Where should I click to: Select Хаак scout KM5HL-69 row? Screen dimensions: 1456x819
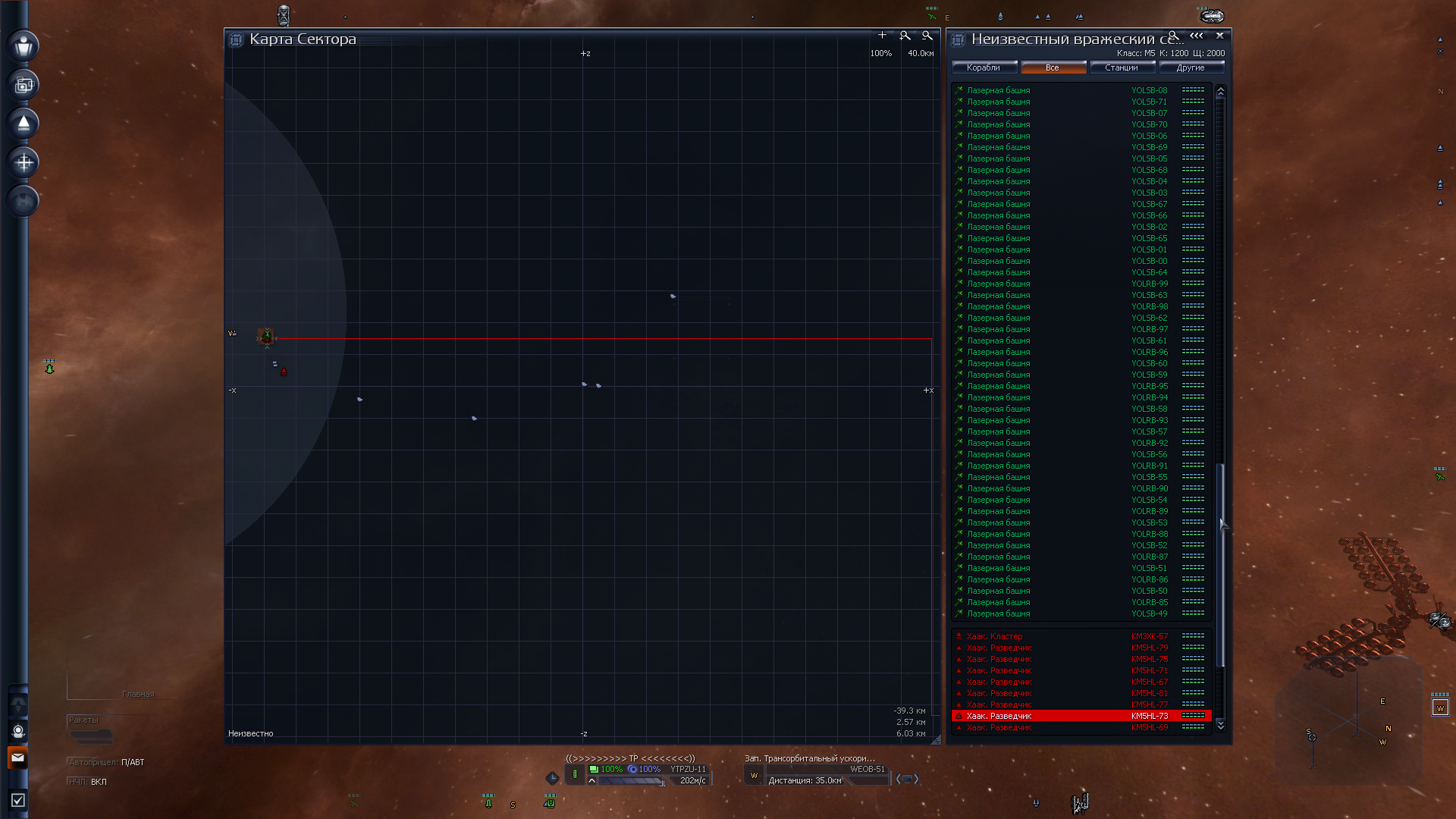(1081, 727)
